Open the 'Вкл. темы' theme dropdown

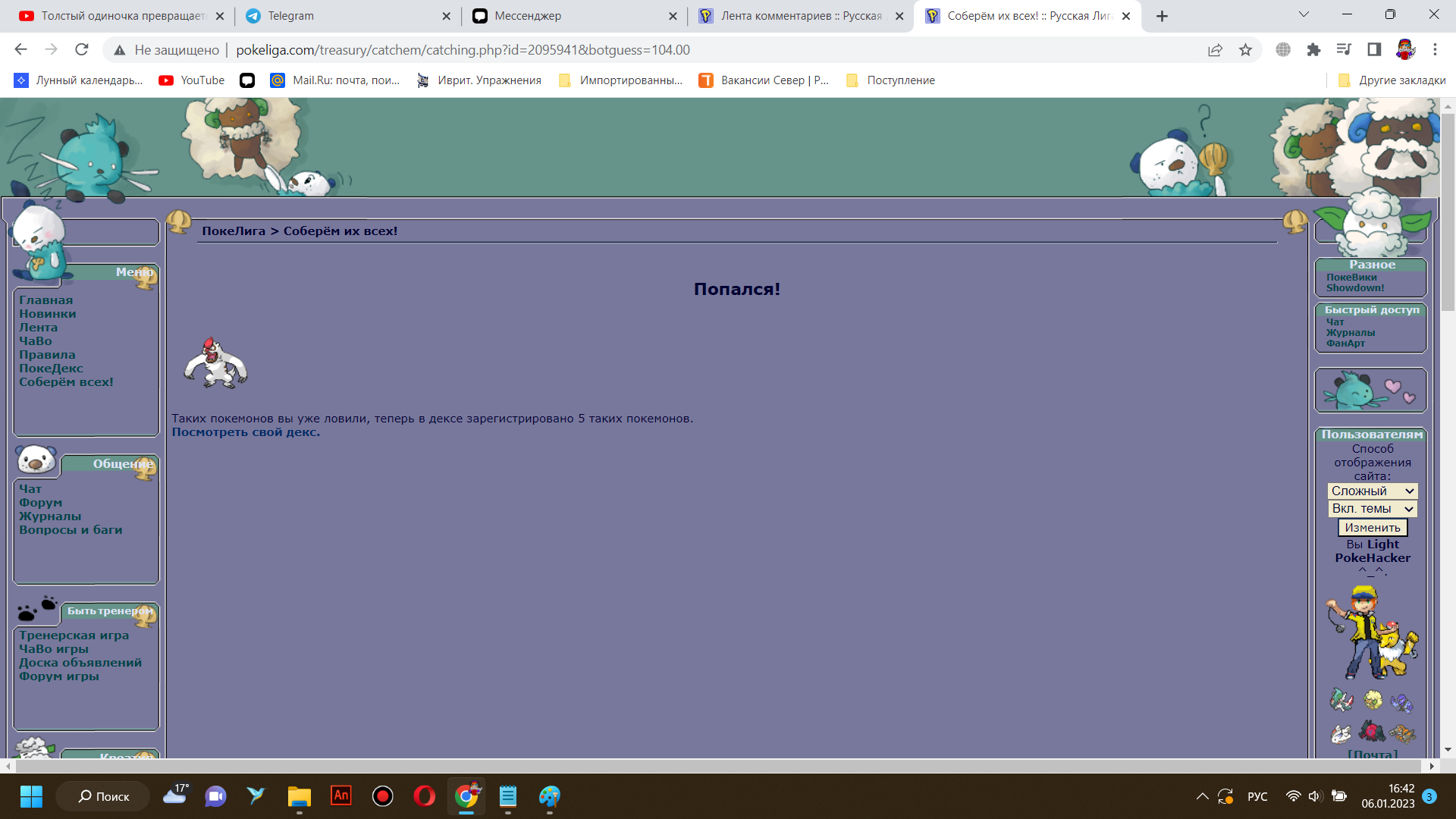coord(1372,509)
